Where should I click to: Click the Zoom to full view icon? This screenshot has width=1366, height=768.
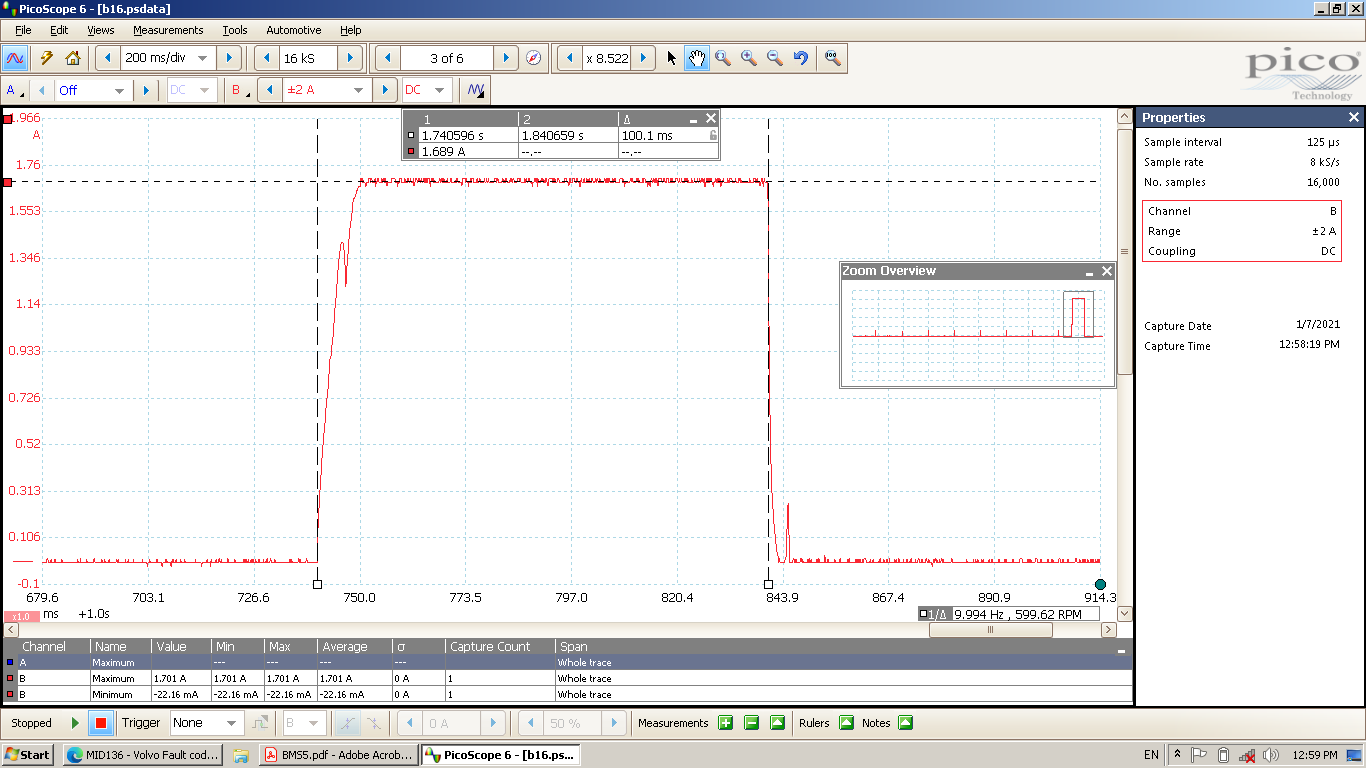click(x=833, y=58)
